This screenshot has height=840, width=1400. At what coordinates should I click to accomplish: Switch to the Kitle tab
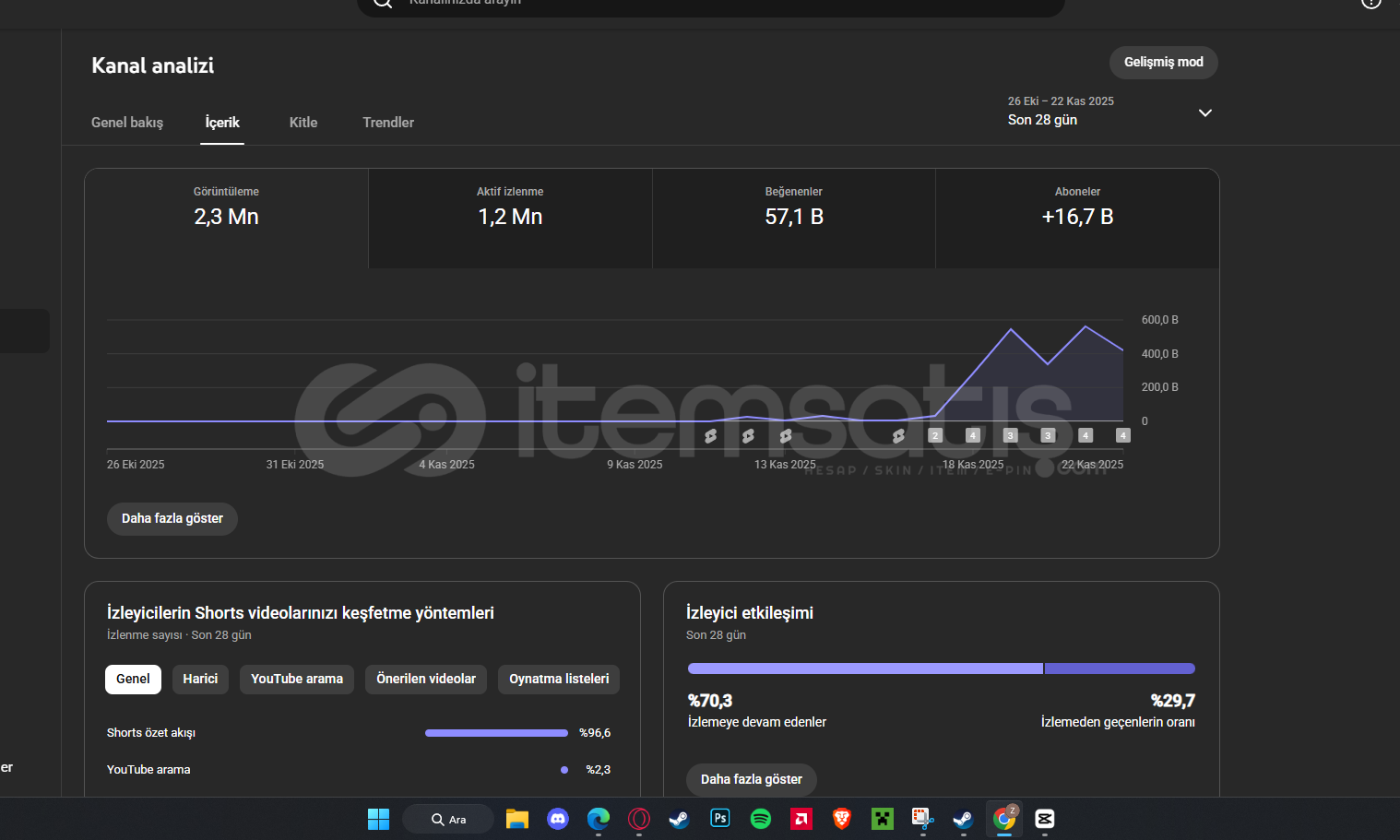(x=303, y=123)
